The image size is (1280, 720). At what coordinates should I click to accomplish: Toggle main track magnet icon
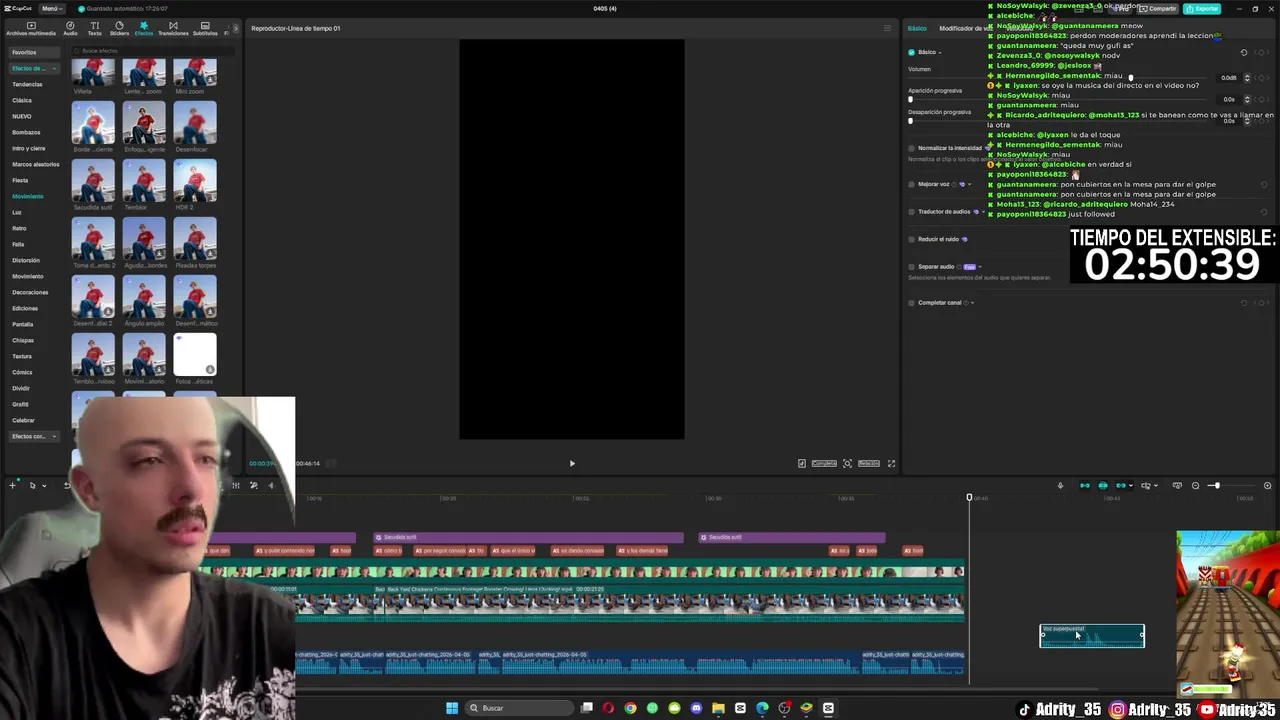(x=1085, y=486)
